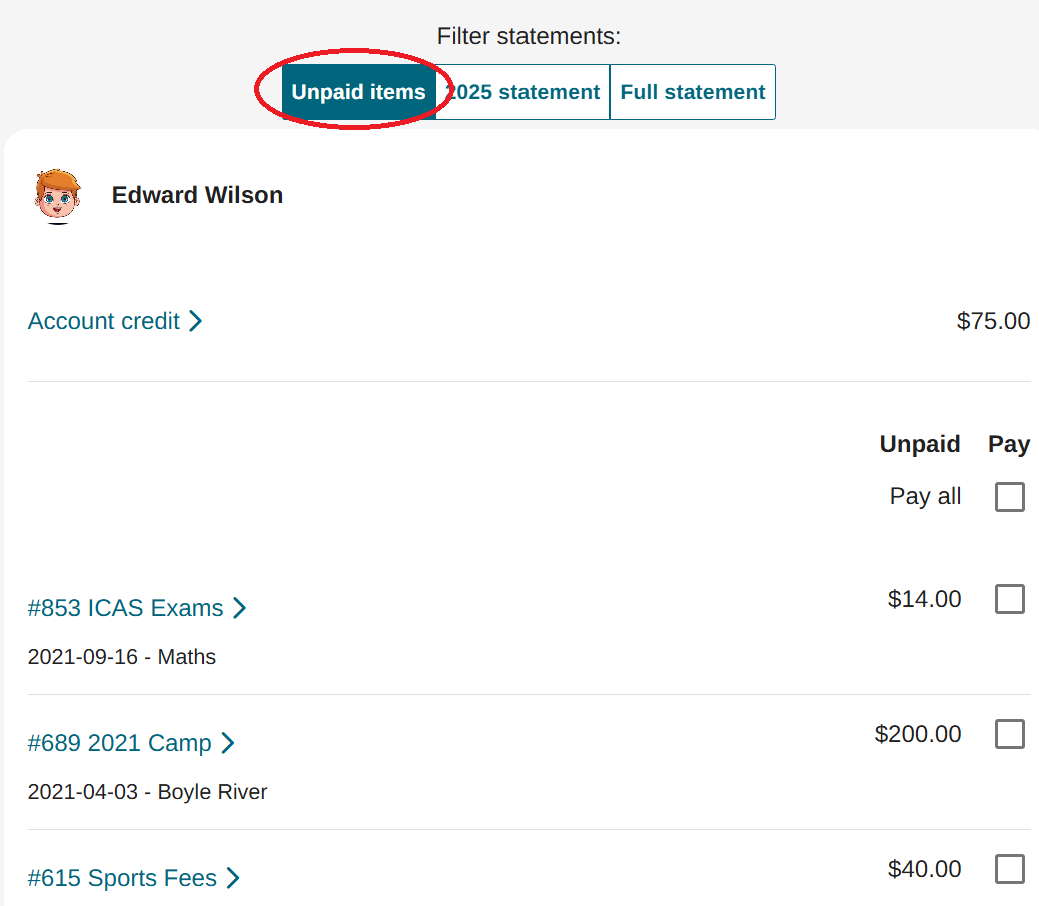Image resolution: width=1039 pixels, height=906 pixels.
Task: Click the chevron next to Account credit
Action: pos(196,321)
